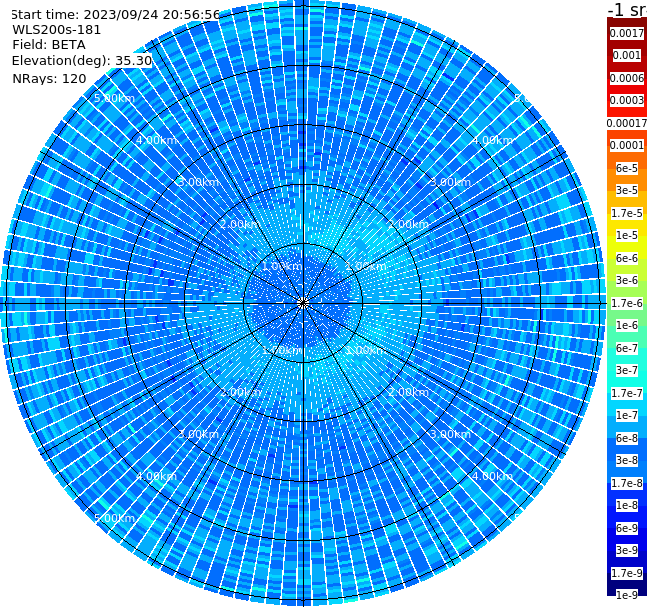This screenshot has width=647, height=607.
Task: Select the NRays: 120 label
Action: coord(49,78)
